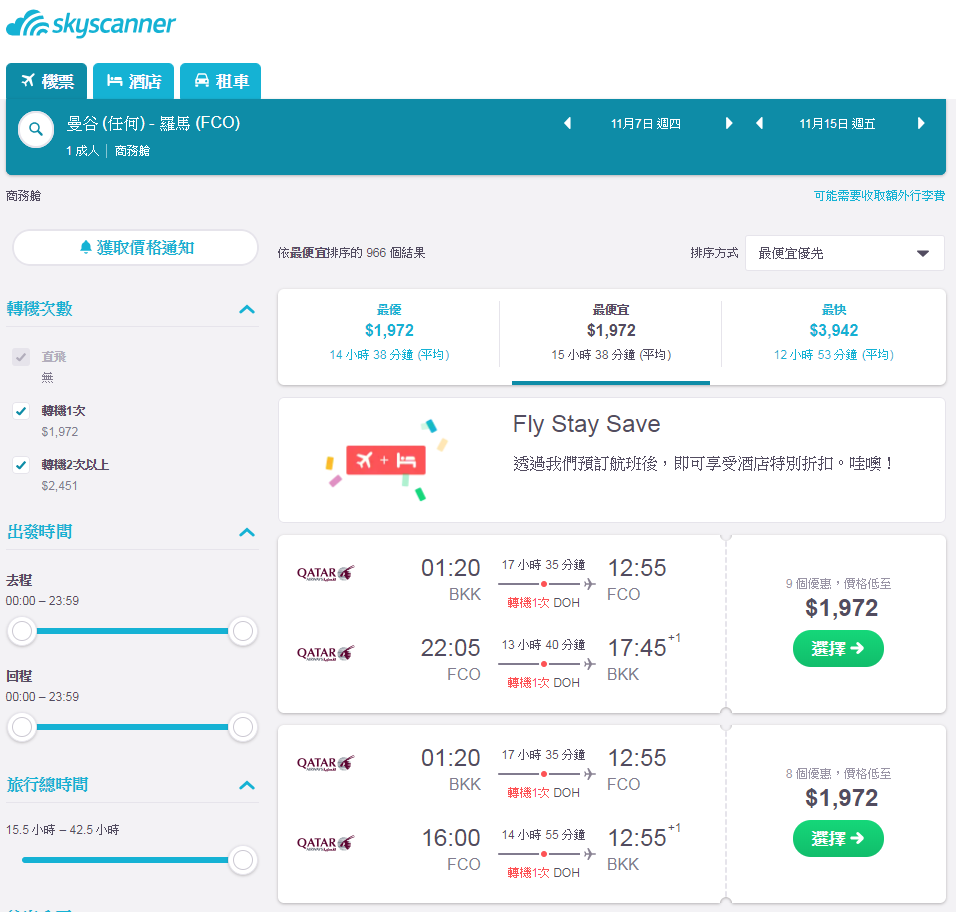This screenshot has width=956, height=912.
Task: Go to next return date arrow
Action: pos(921,123)
